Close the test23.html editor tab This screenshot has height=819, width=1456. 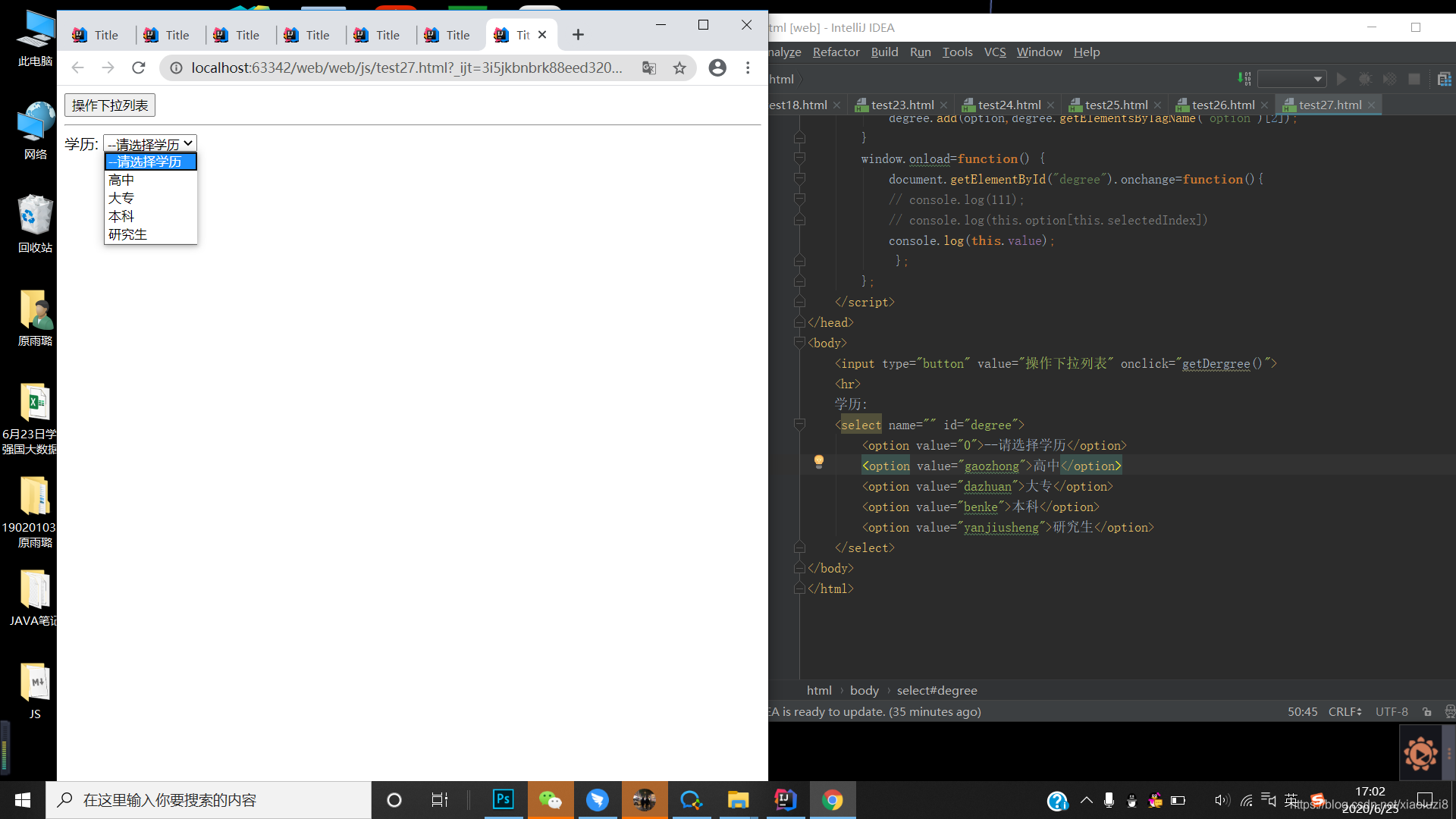tap(943, 105)
